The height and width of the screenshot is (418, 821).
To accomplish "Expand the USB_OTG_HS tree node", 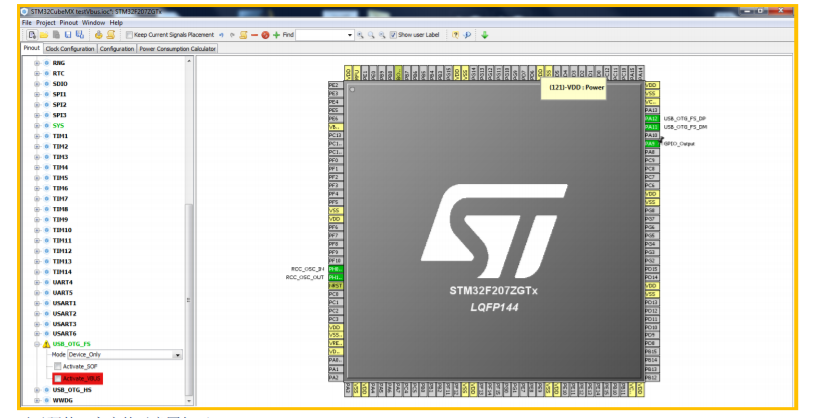I will click(x=37, y=390).
